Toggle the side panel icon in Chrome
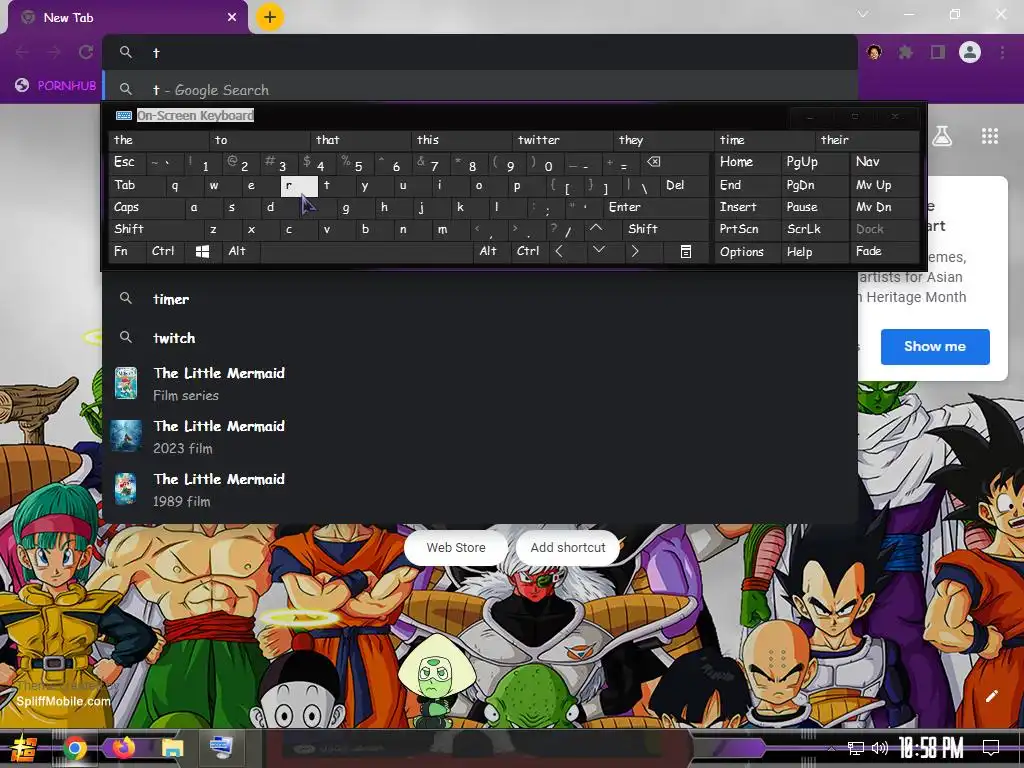 (938, 52)
